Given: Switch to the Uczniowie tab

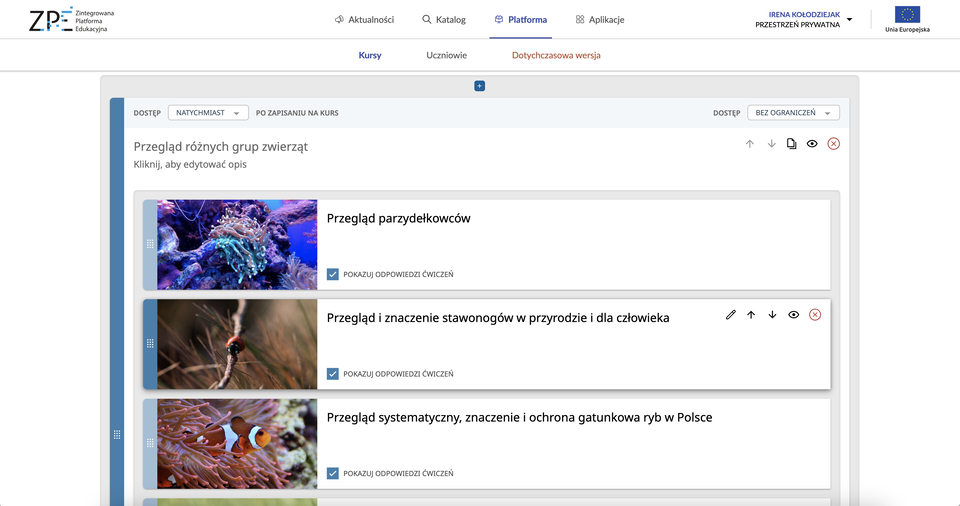Looking at the screenshot, I should coord(446,56).
